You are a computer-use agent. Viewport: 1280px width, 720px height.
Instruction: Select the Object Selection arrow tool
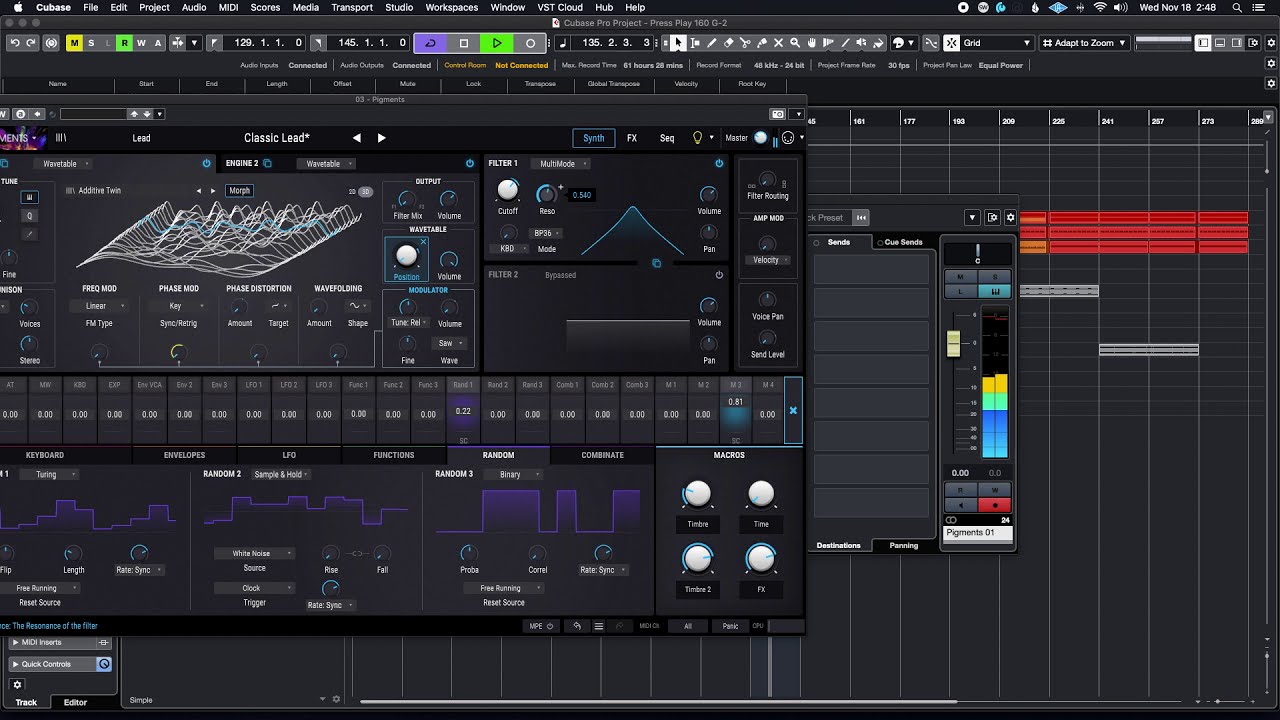pos(678,43)
